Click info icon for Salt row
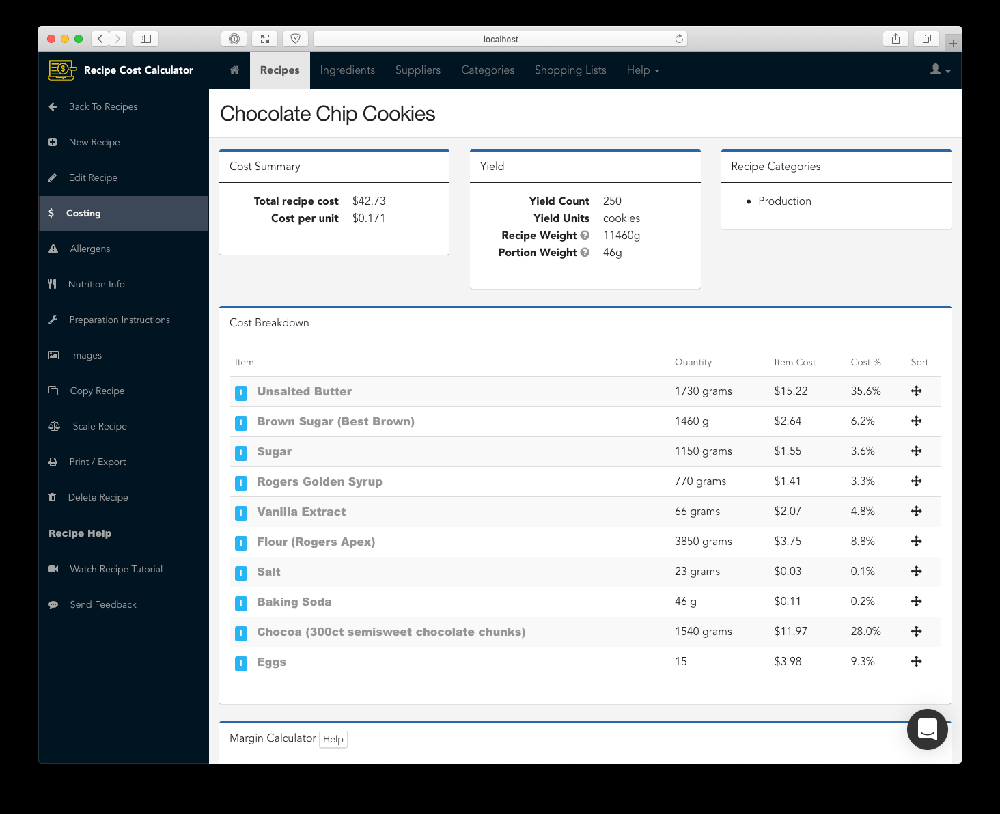Viewport: 1000px width, 814px height. coord(241,573)
